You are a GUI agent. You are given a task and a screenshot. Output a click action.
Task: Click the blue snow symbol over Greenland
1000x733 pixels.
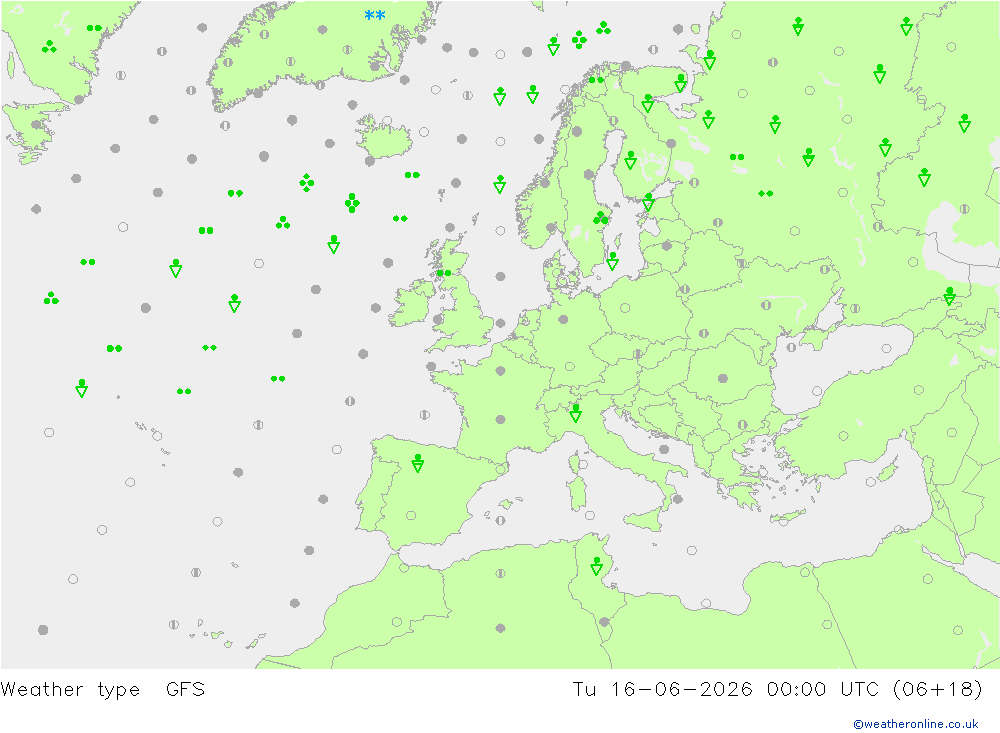pos(374,15)
